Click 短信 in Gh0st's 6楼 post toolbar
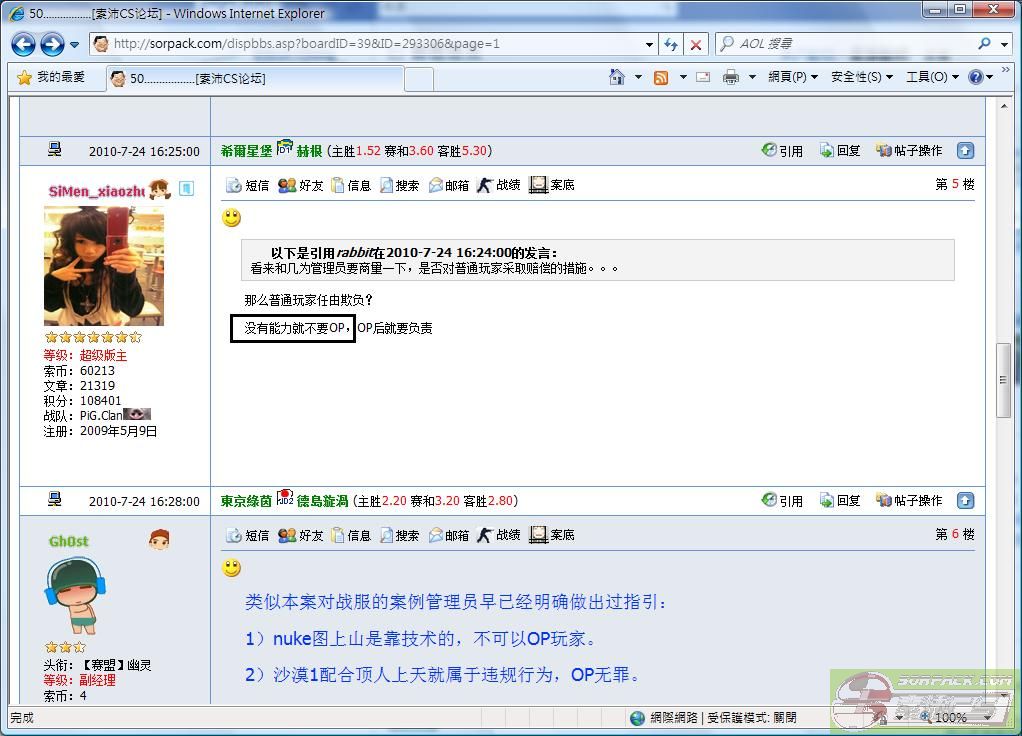 (x=247, y=535)
